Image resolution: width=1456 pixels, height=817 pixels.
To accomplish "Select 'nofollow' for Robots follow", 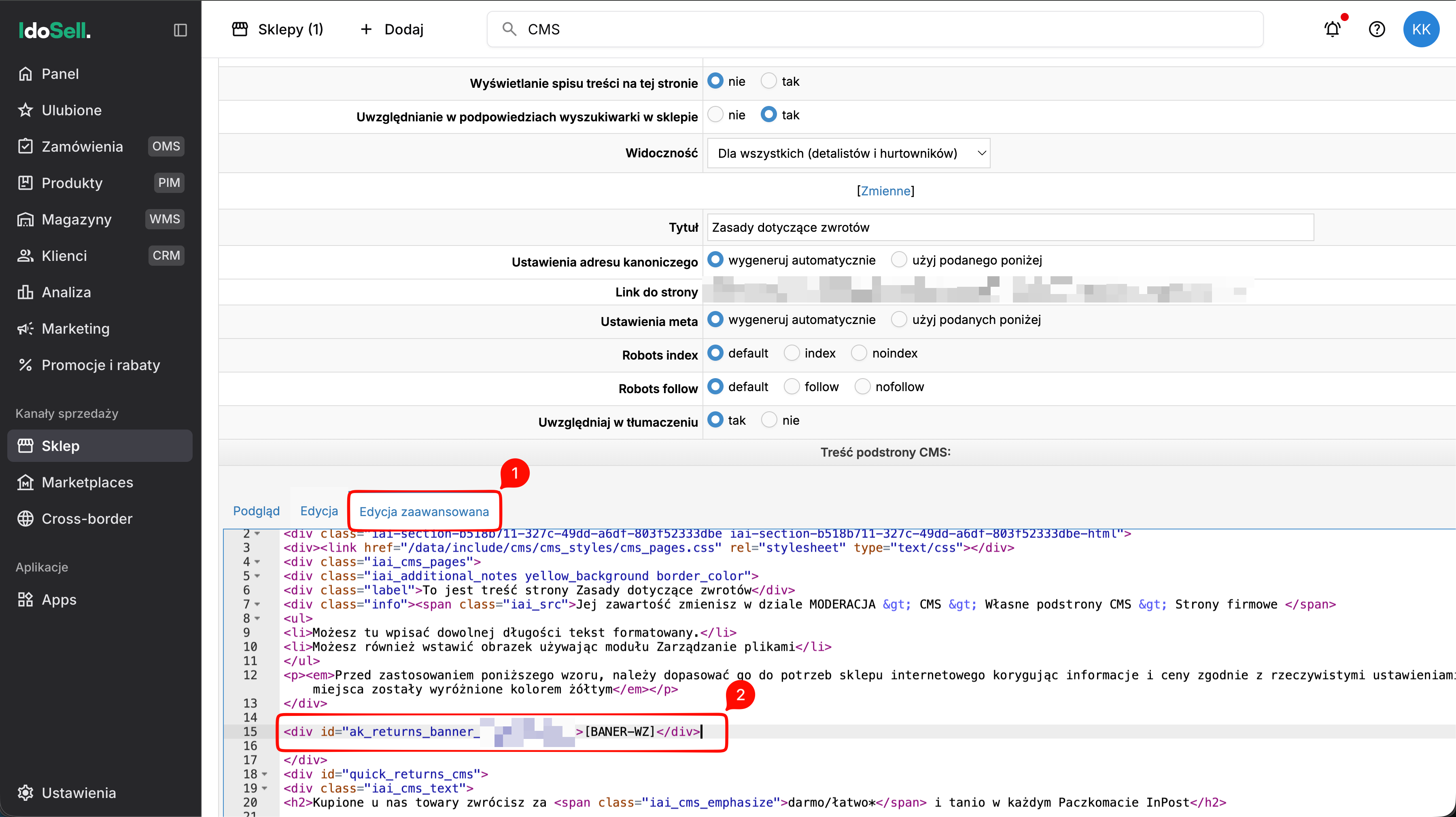I will [x=862, y=387].
